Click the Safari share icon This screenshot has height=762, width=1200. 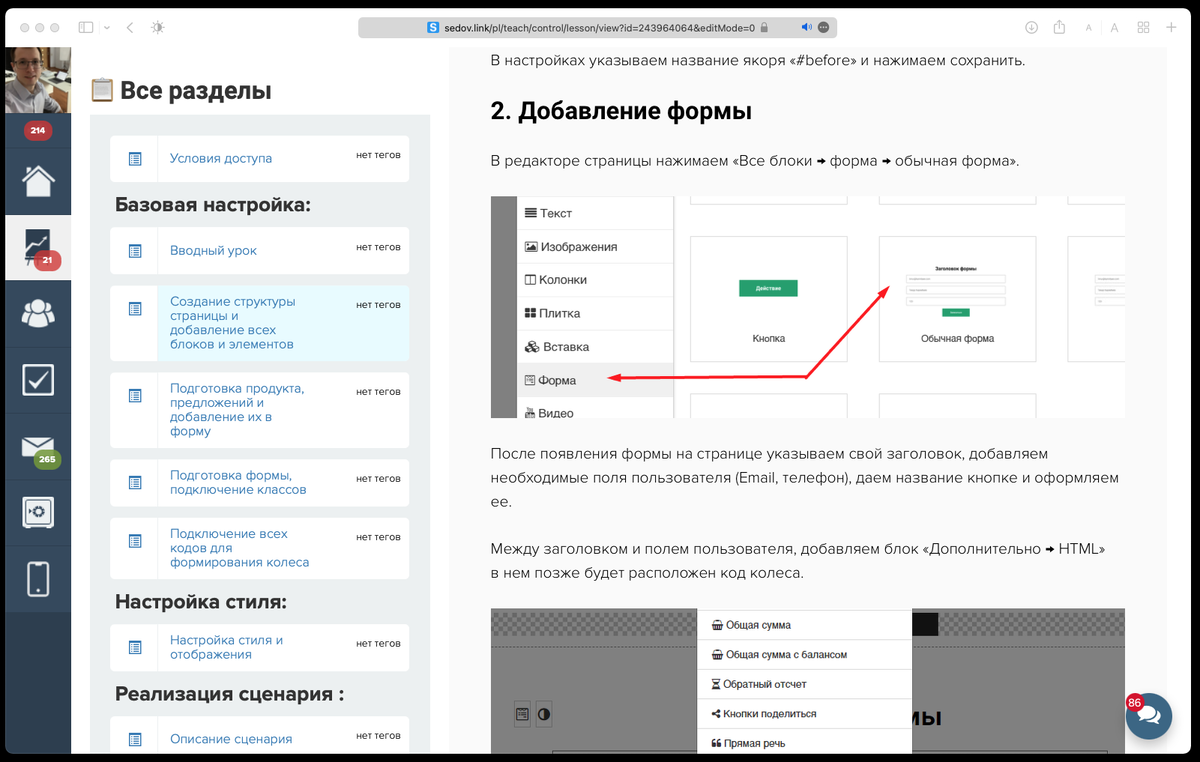click(x=1059, y=28)
